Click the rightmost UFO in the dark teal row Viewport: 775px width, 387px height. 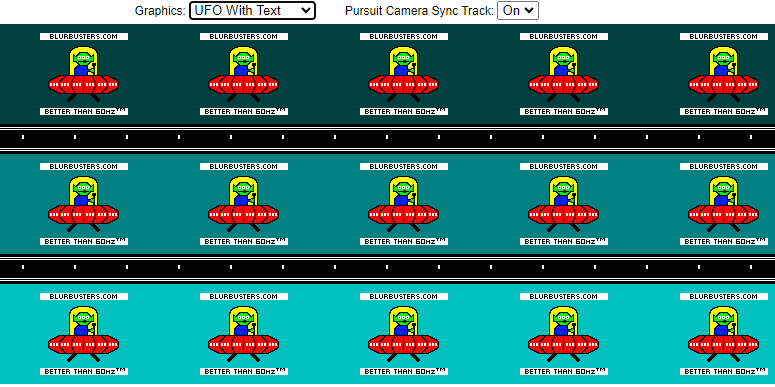tap(724, 74)
